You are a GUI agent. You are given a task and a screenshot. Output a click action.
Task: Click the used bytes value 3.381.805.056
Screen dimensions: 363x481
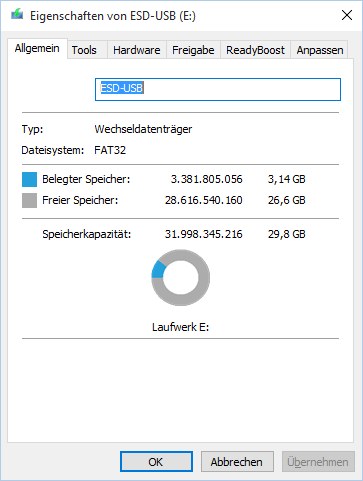[x=207, y=179]
